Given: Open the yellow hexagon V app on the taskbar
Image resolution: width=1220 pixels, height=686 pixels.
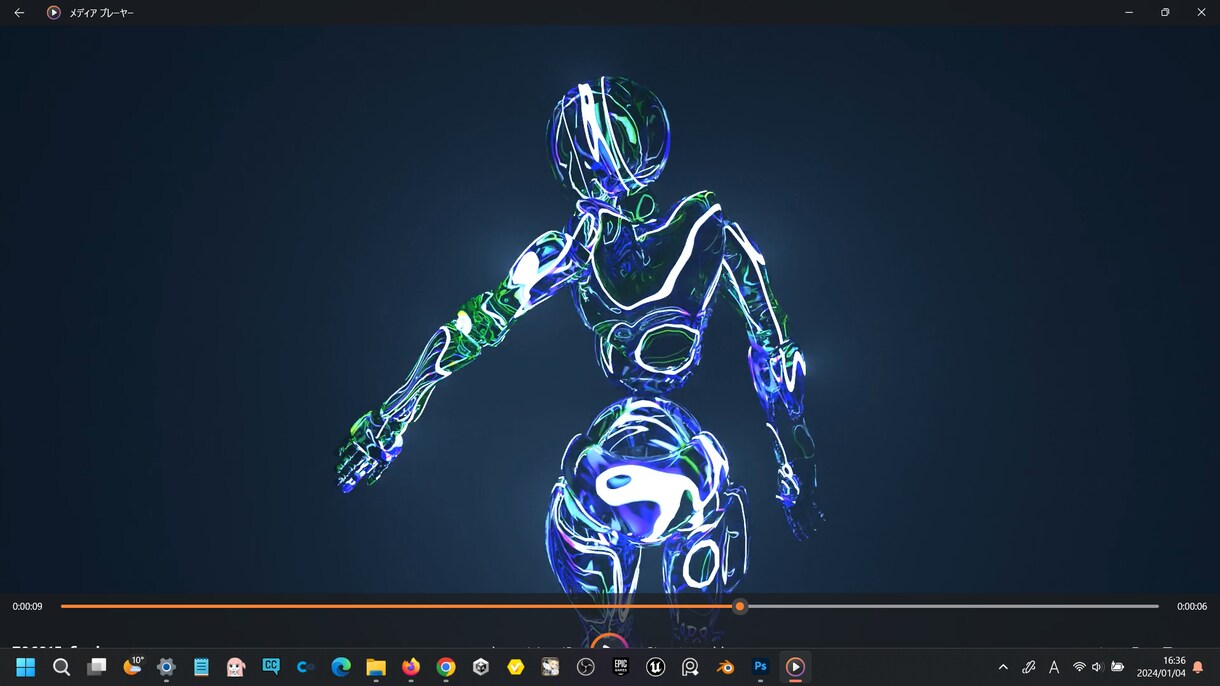Looking at the screenshot, I should tap(516, 667).
